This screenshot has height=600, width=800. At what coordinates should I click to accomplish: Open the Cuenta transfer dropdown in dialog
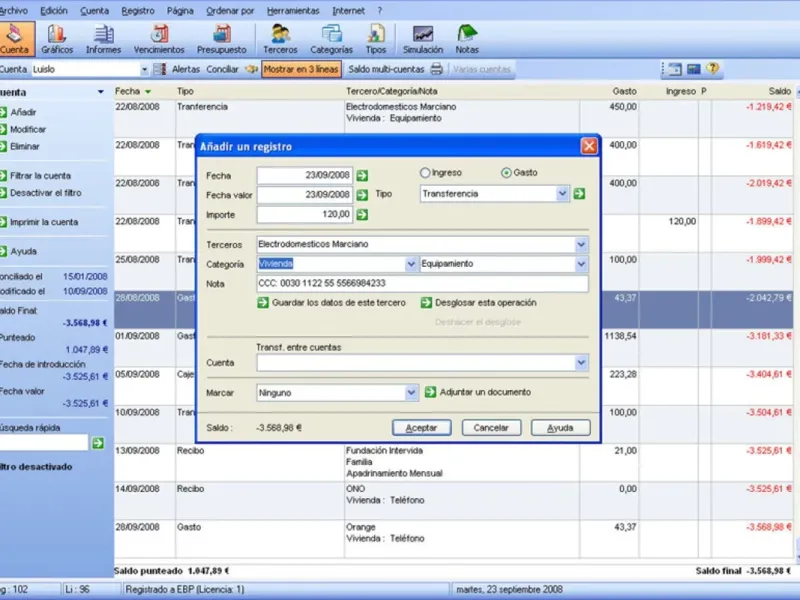(x=581, y=363)
